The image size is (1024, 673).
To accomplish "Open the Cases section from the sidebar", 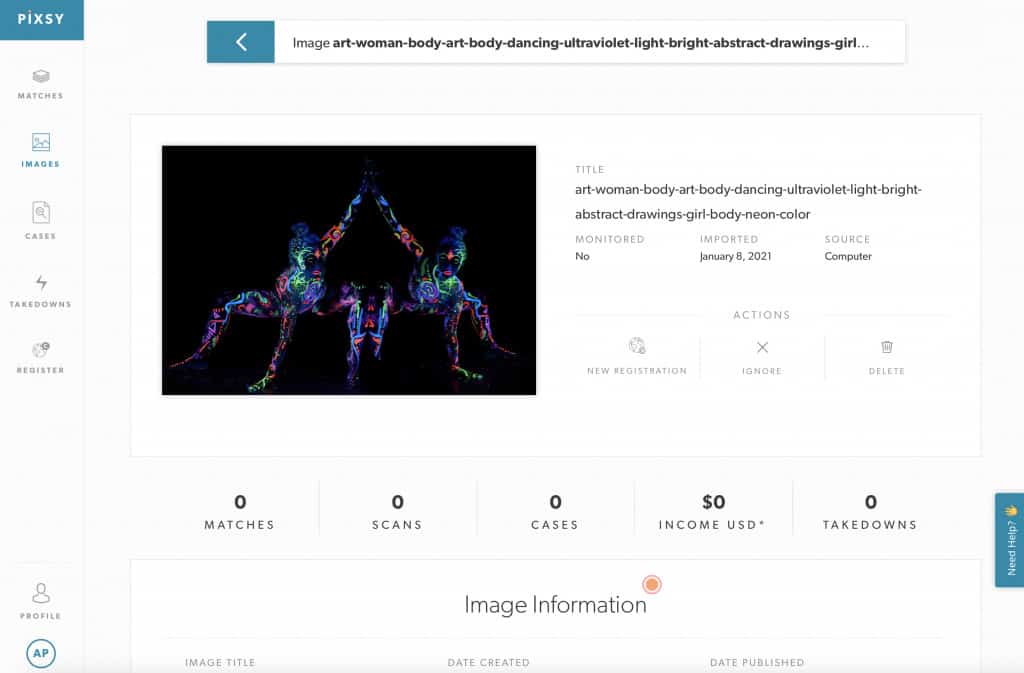I will 40,218.
